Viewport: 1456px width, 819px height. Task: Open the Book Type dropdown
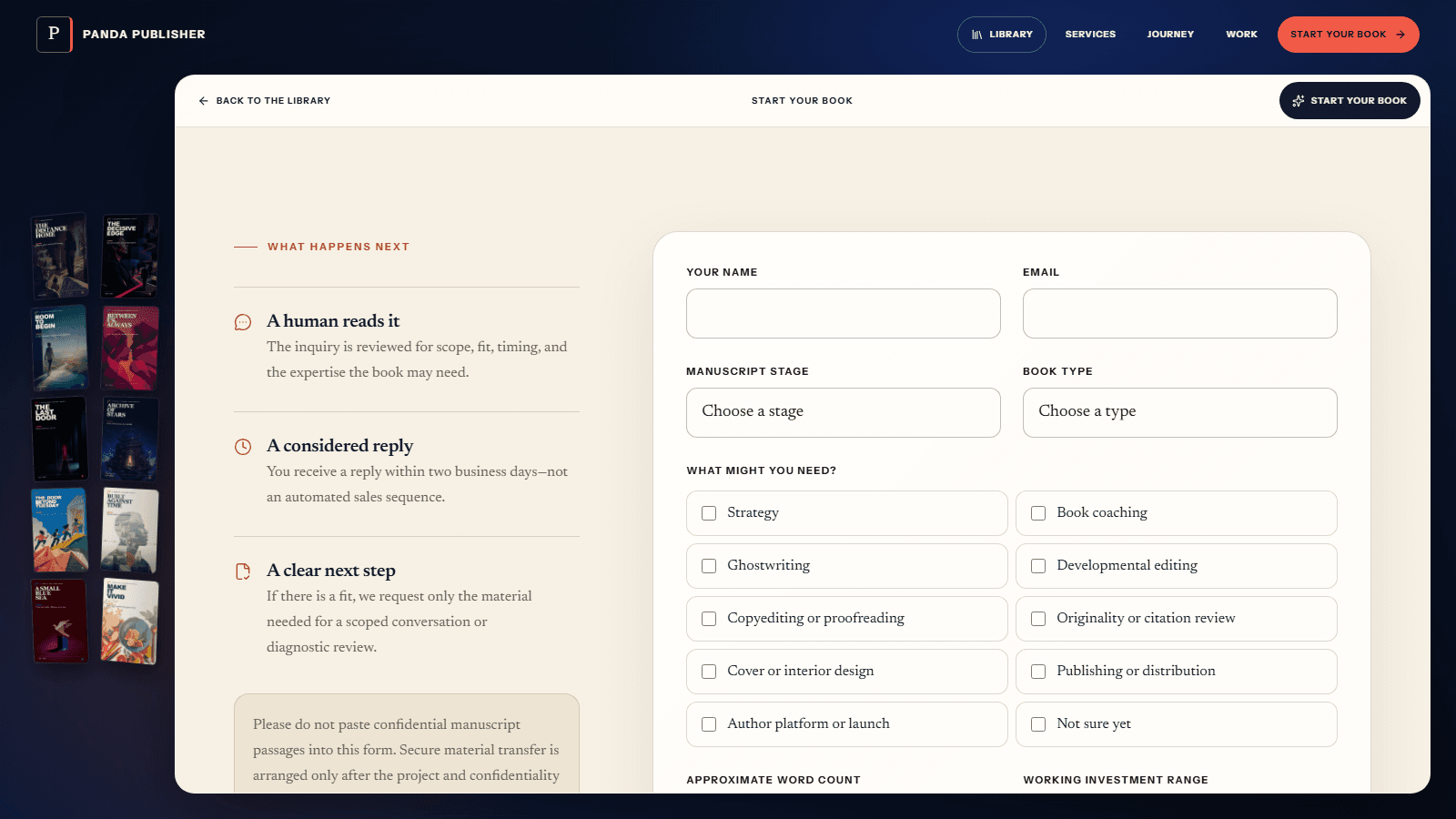pyautogui.click(x=1180, y=412)
